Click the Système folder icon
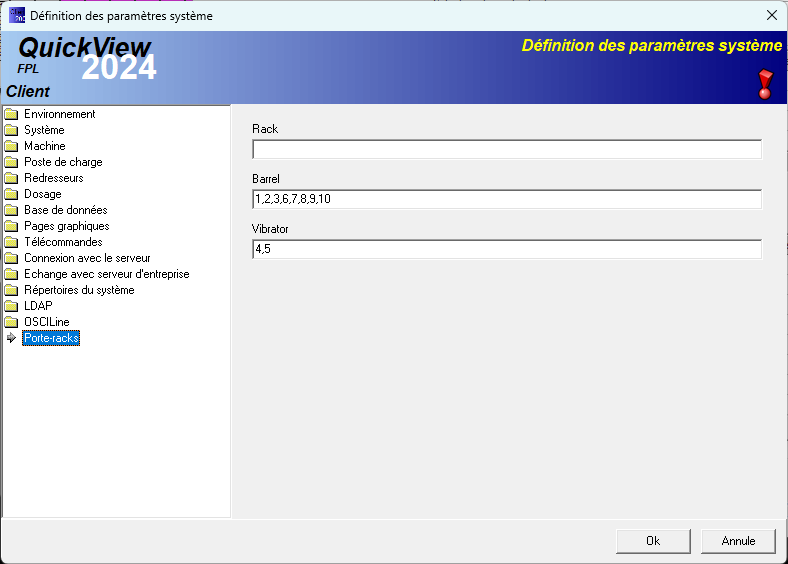788x564 pixels. pyautogui.click(x=11, y=130)
